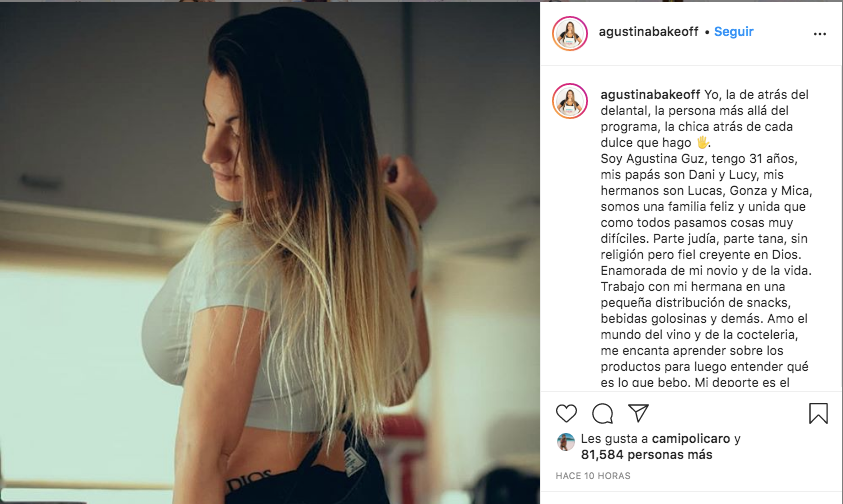Save the post with the bookmark icon
Viewport: 843px width, 504px height.
coord(818,414)
